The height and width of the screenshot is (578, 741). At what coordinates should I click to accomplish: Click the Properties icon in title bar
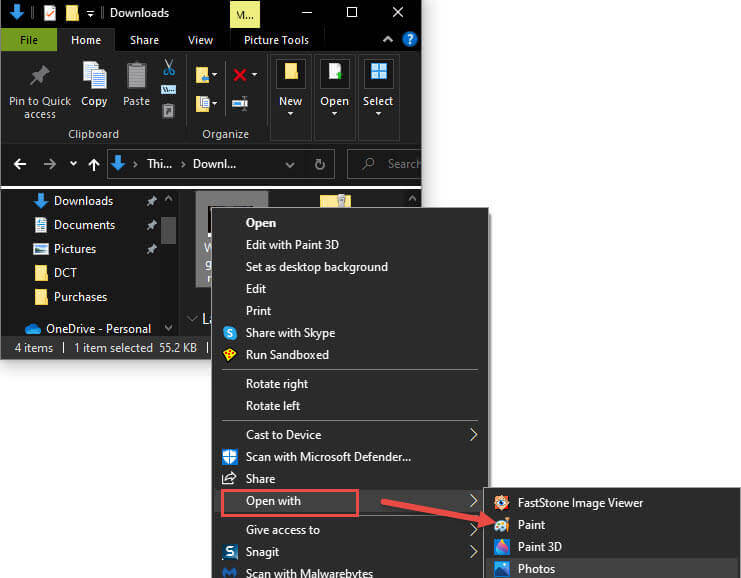(x=50, y=13)
